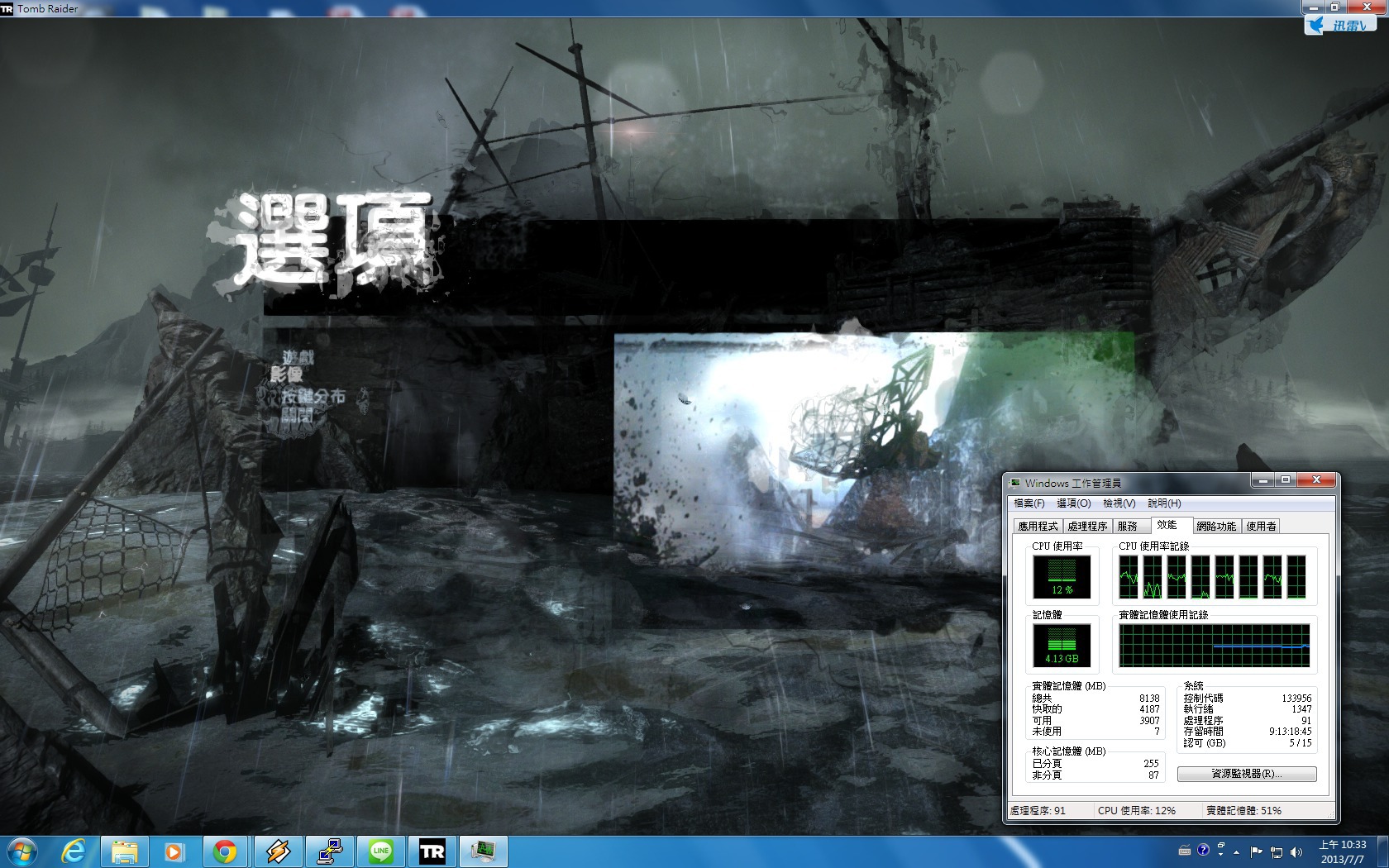Open the 說明(H) menu in Task Manager

click(1164, 503)
